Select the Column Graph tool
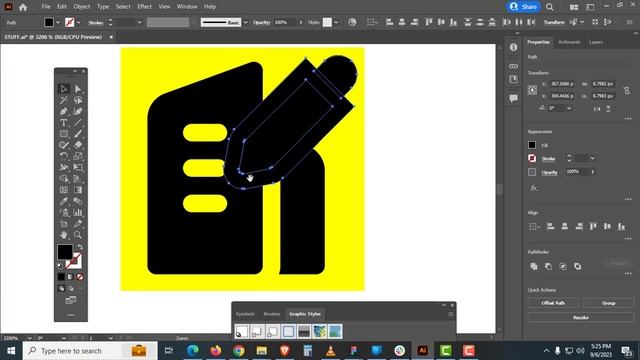Image resolution: width=640 pixels, height=360 pixels. (78, 212)
